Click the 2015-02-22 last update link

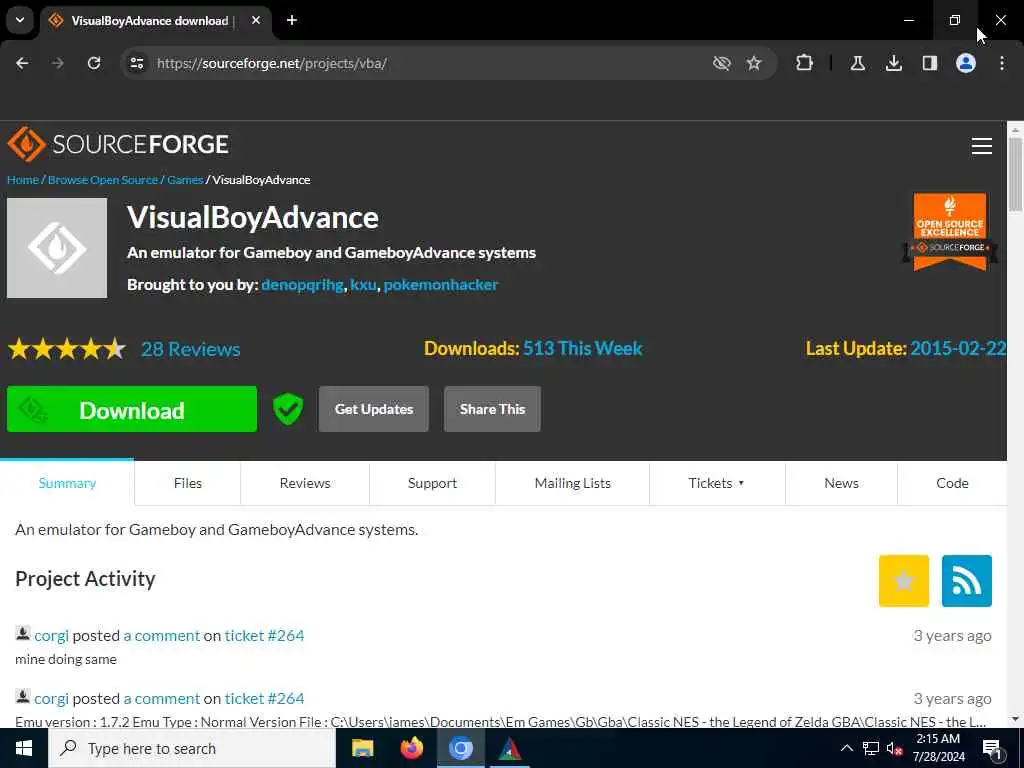[x=958, y=348]
